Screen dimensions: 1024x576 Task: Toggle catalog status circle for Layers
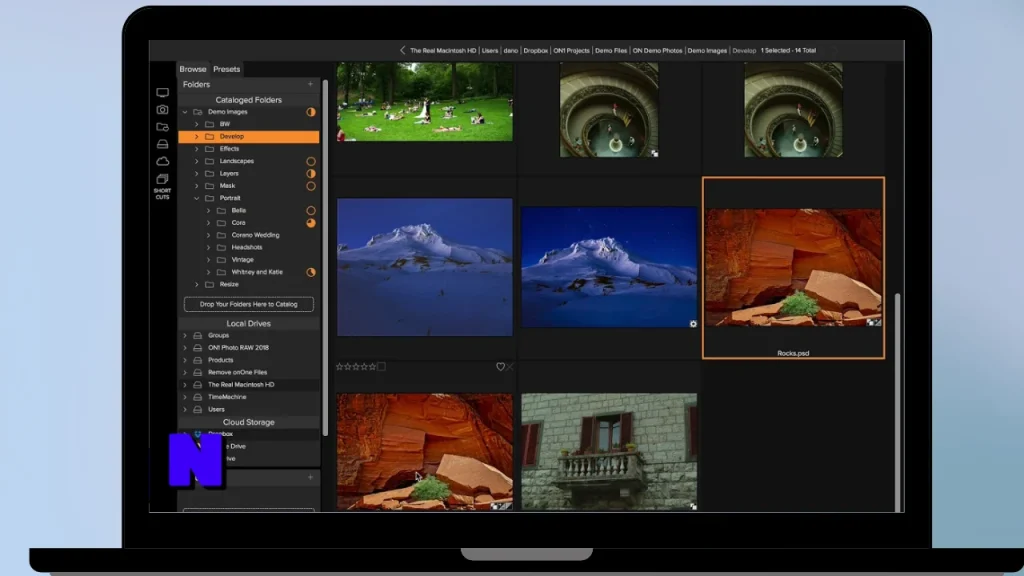click(311, 174)
